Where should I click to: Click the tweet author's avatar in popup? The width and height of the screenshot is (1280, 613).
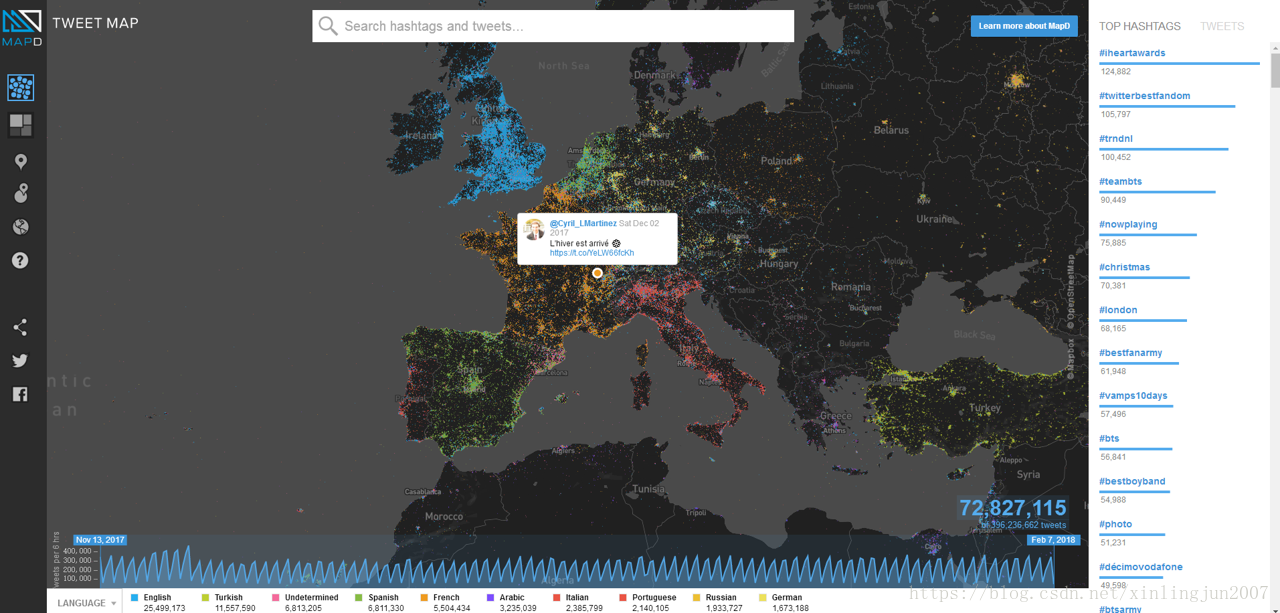click(535, 230)
